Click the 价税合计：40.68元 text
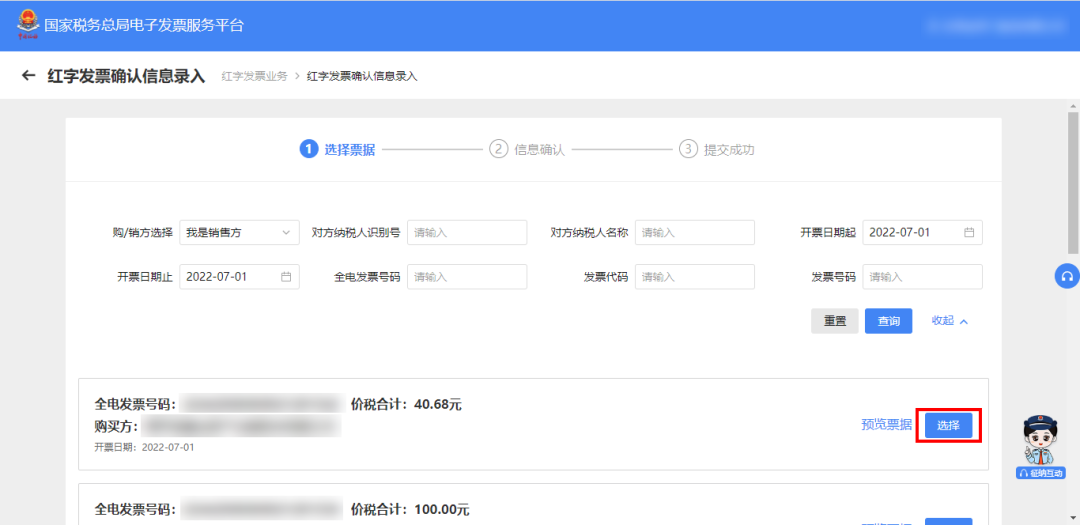The height and width of the screenshot is (525, 1080). (x=406, y=404)
